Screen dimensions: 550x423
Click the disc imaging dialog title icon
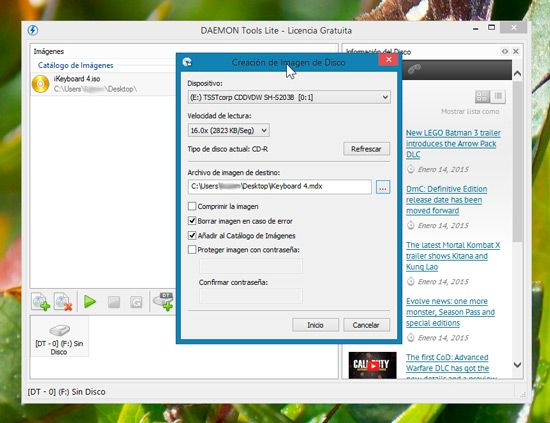187,62
